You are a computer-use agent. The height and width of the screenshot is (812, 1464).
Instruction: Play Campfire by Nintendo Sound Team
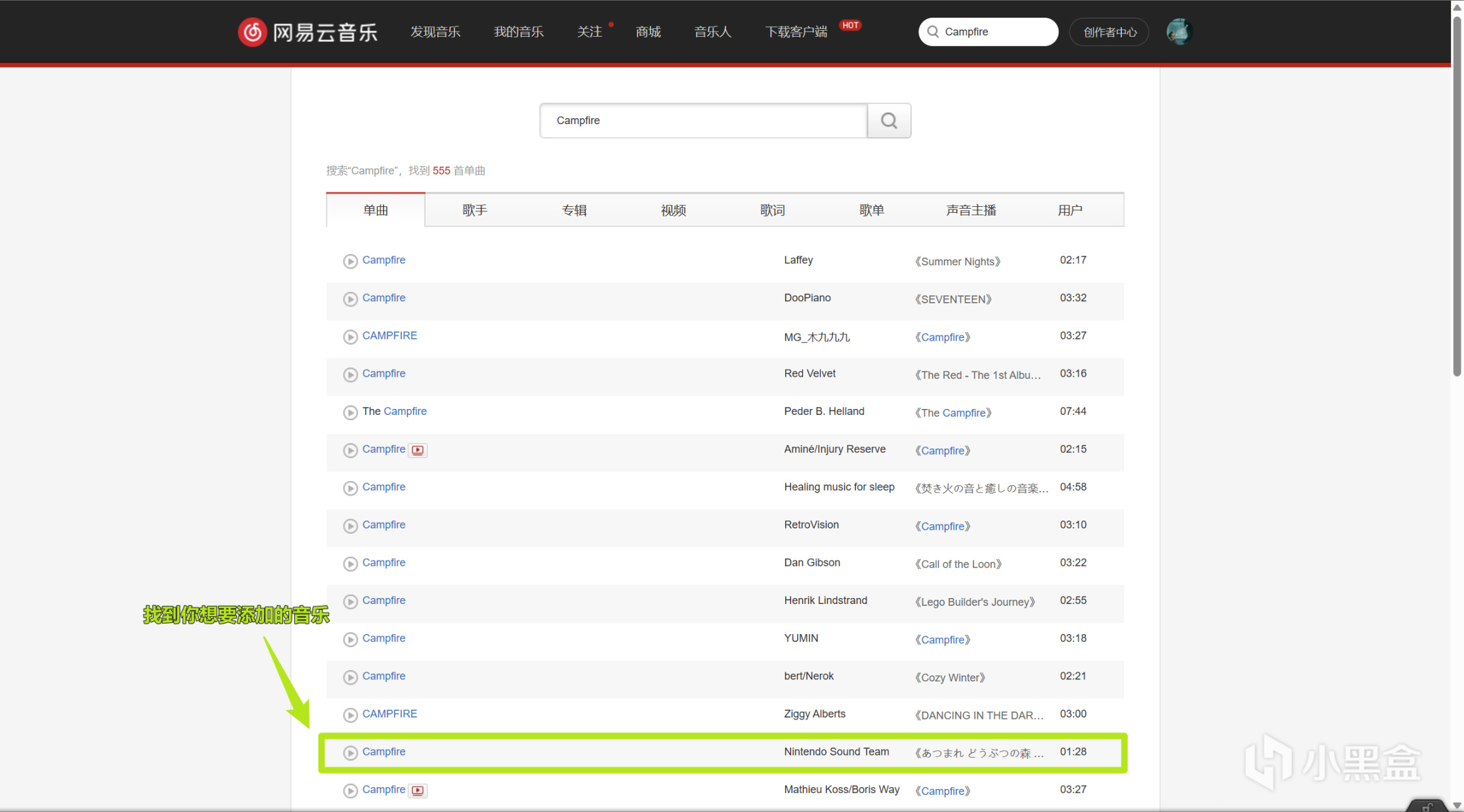[351, 753]
